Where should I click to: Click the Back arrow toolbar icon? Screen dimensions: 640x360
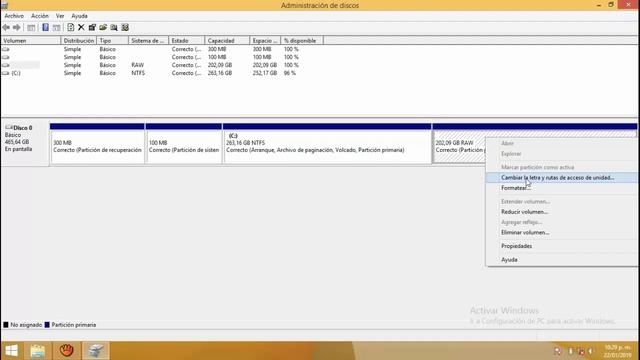(6, 27)
